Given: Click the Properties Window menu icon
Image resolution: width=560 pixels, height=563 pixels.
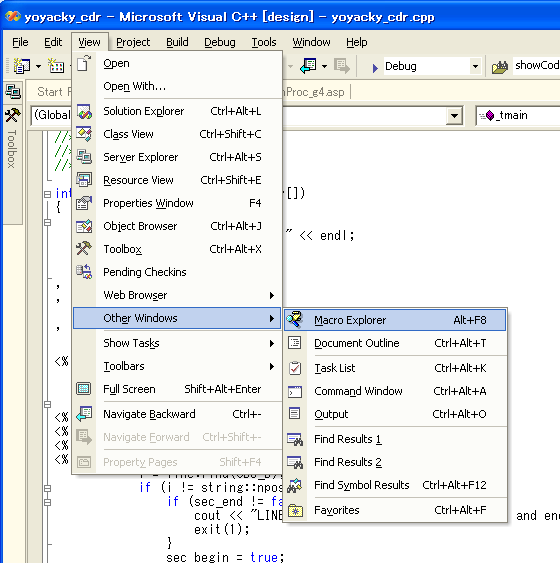Looking at the screenshot, I should click(x=84, y=203).
